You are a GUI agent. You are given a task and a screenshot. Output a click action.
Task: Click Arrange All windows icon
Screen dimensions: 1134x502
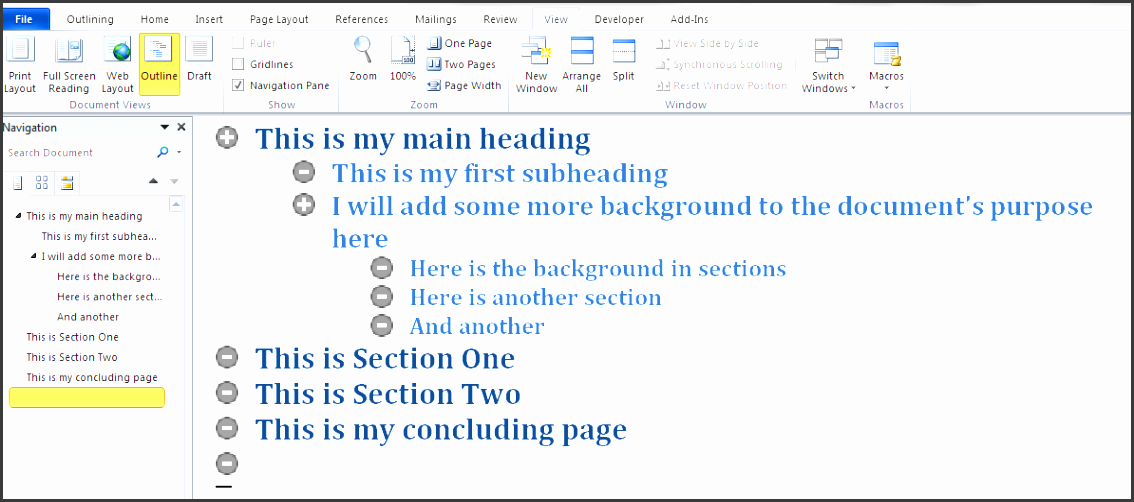point(581,65)
